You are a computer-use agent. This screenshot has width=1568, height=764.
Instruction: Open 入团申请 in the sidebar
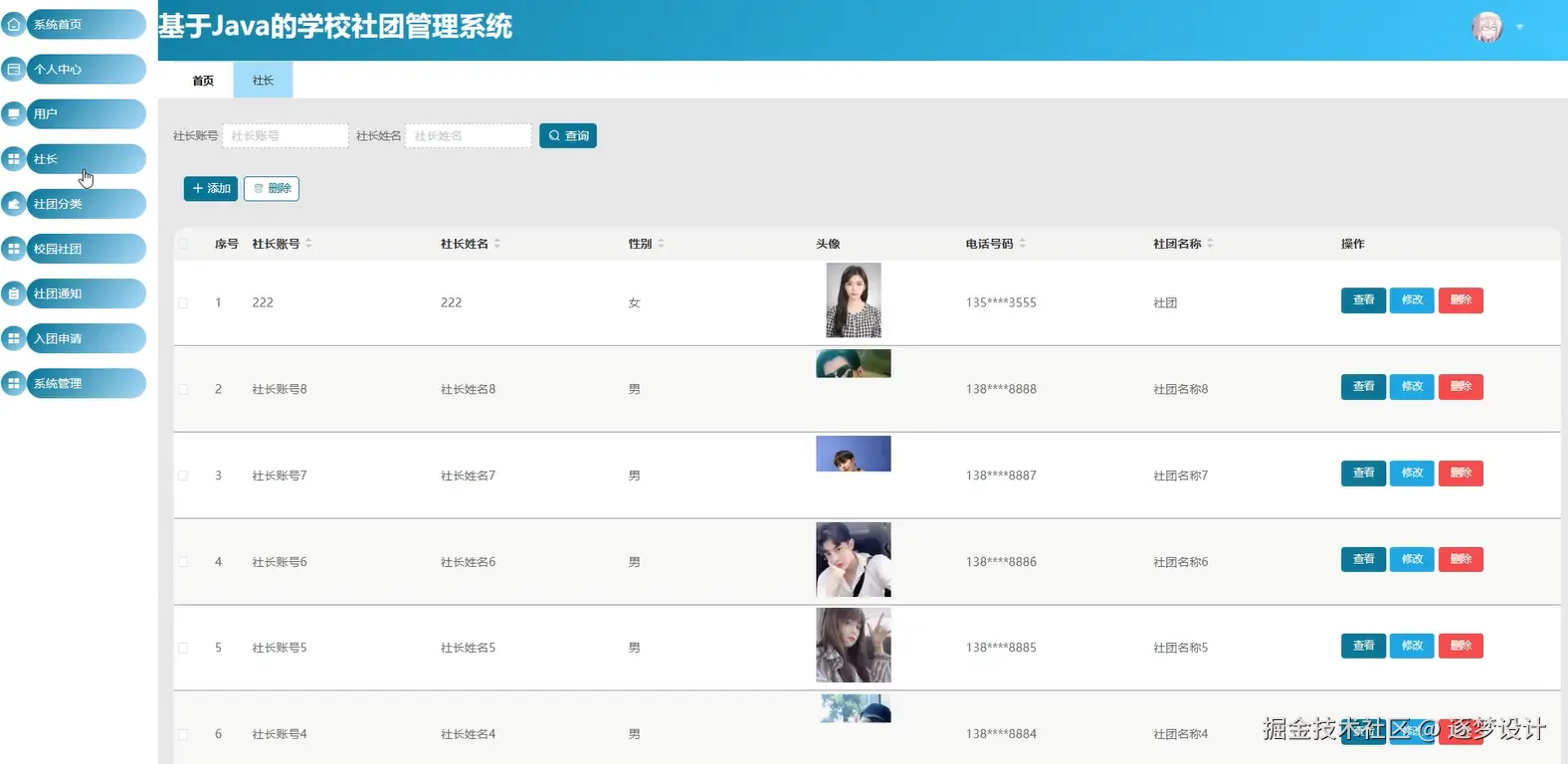point(86,338)
